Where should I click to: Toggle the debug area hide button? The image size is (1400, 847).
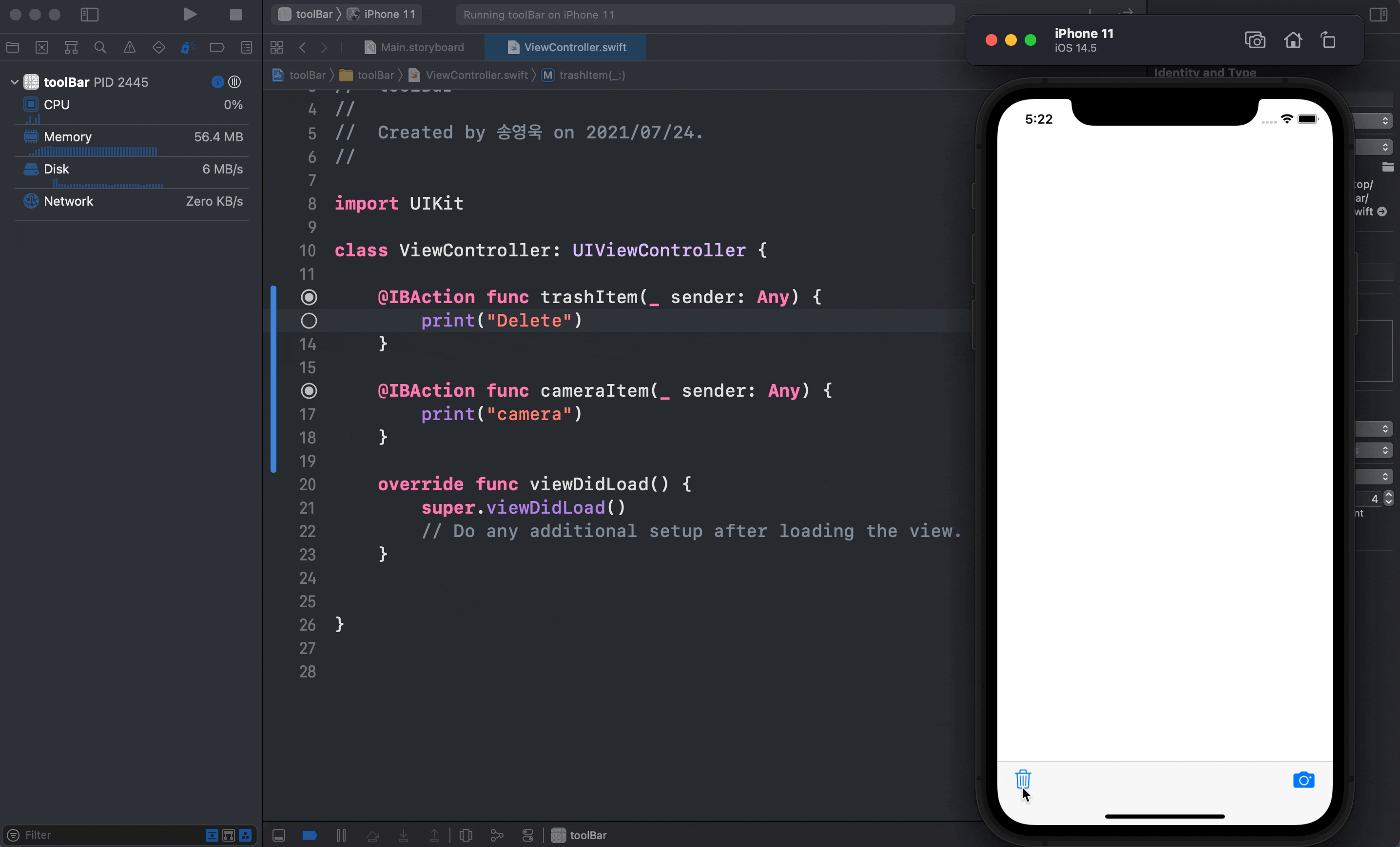278,835
